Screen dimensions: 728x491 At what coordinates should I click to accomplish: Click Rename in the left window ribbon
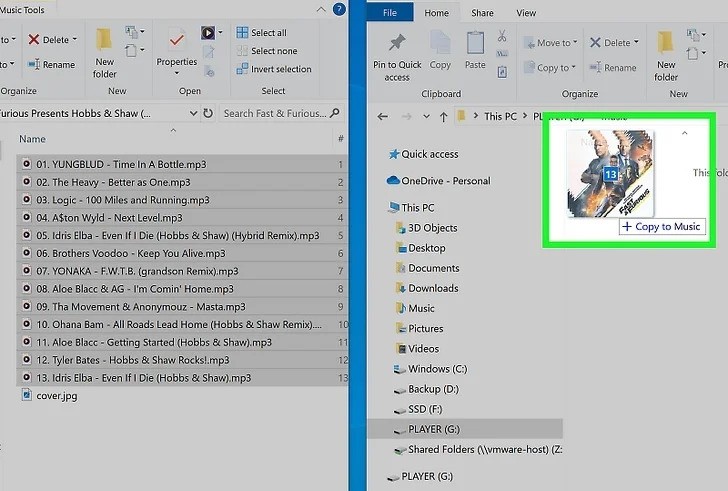pos(51,65)
